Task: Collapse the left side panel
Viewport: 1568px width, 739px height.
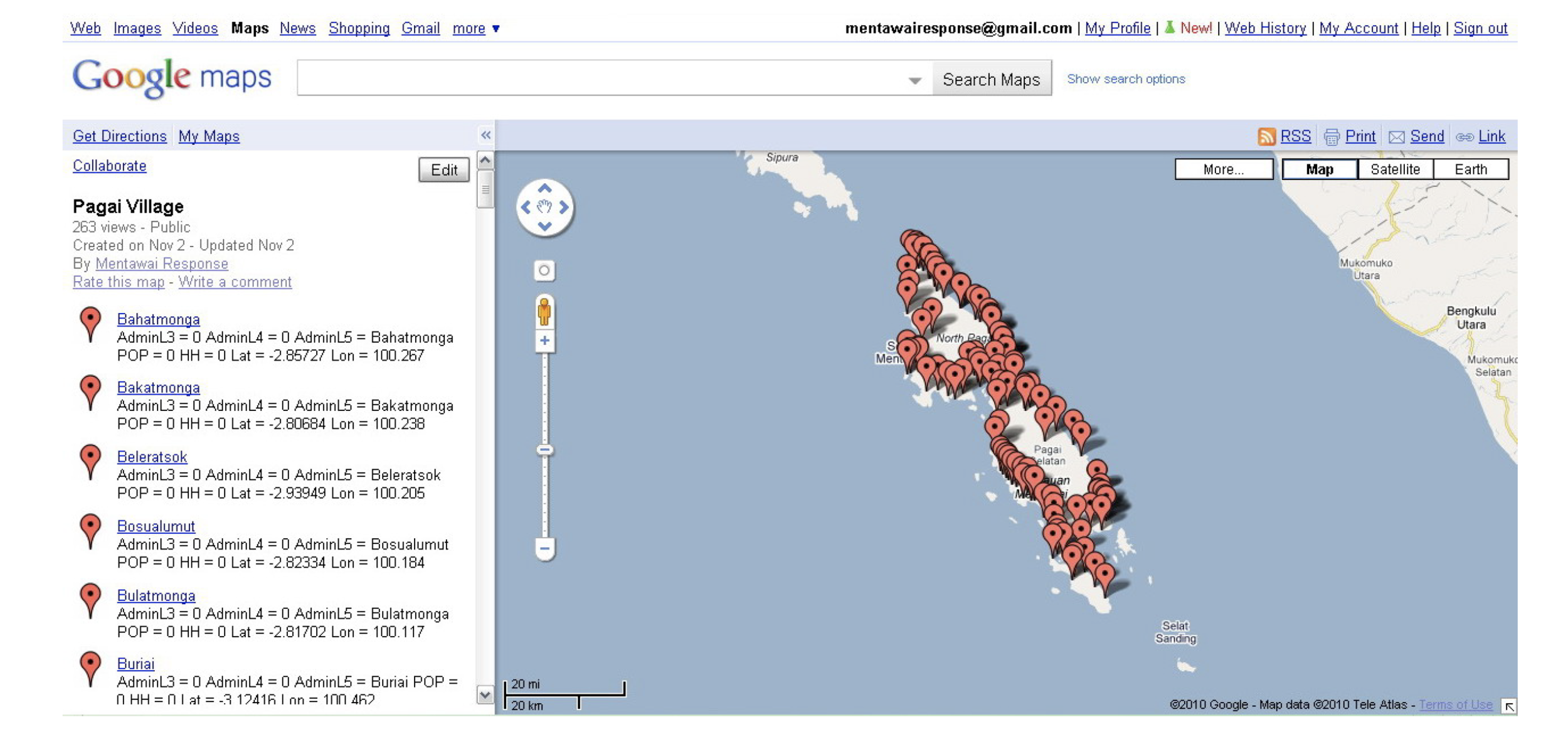Action: coord(485,135)
